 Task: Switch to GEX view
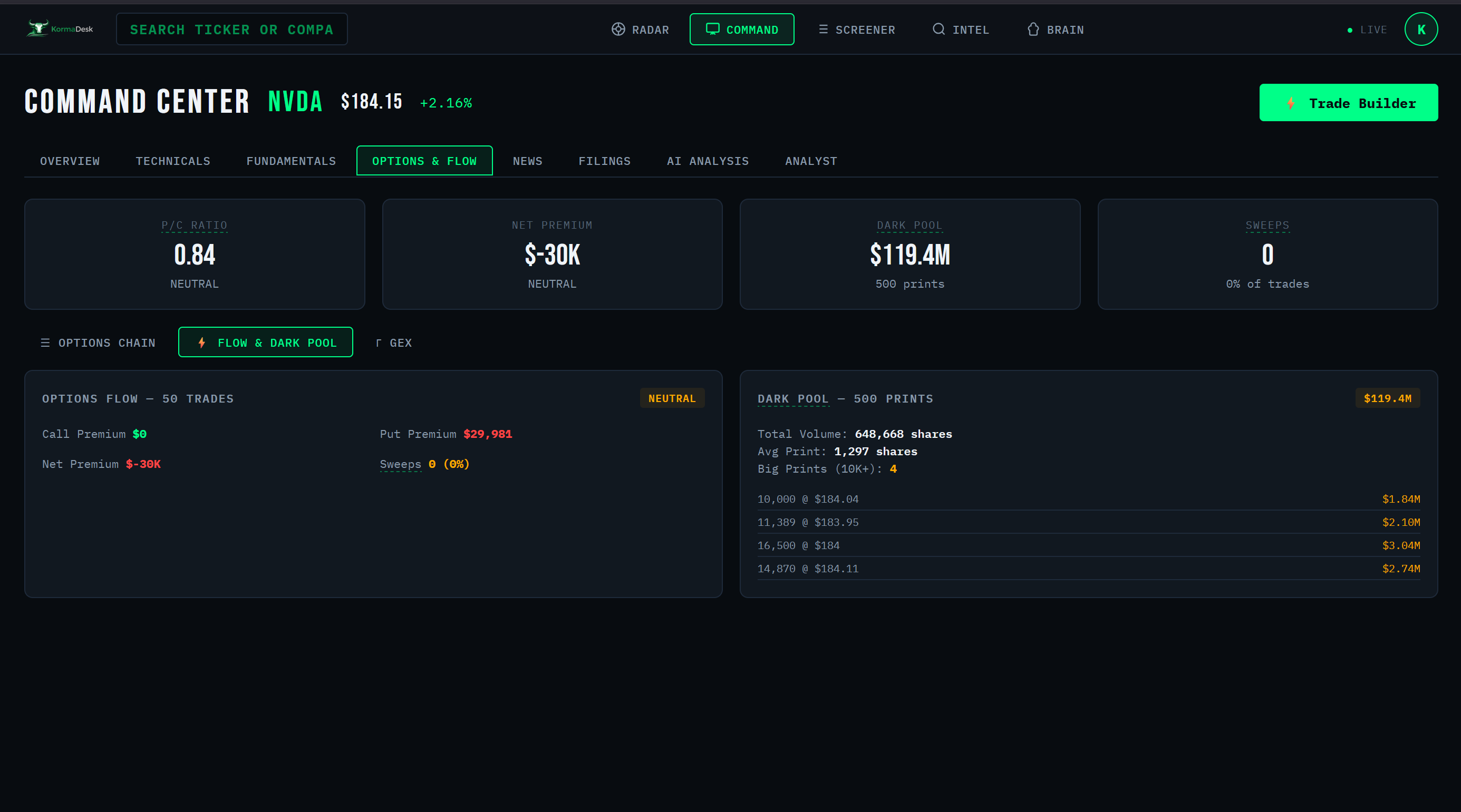coord(394,343)
